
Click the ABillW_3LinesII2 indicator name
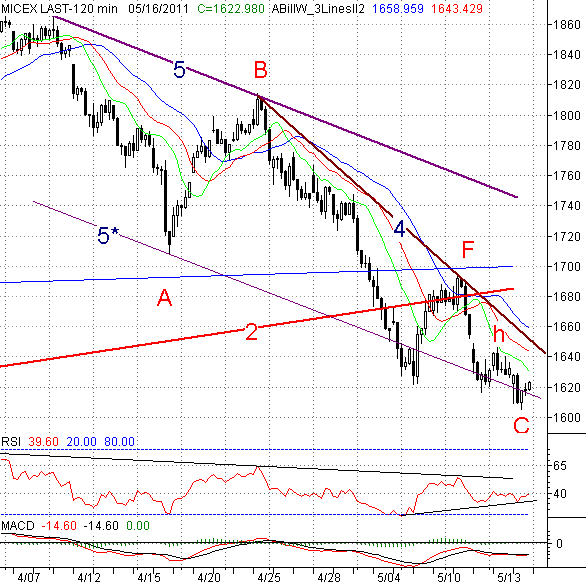(318, 9)
